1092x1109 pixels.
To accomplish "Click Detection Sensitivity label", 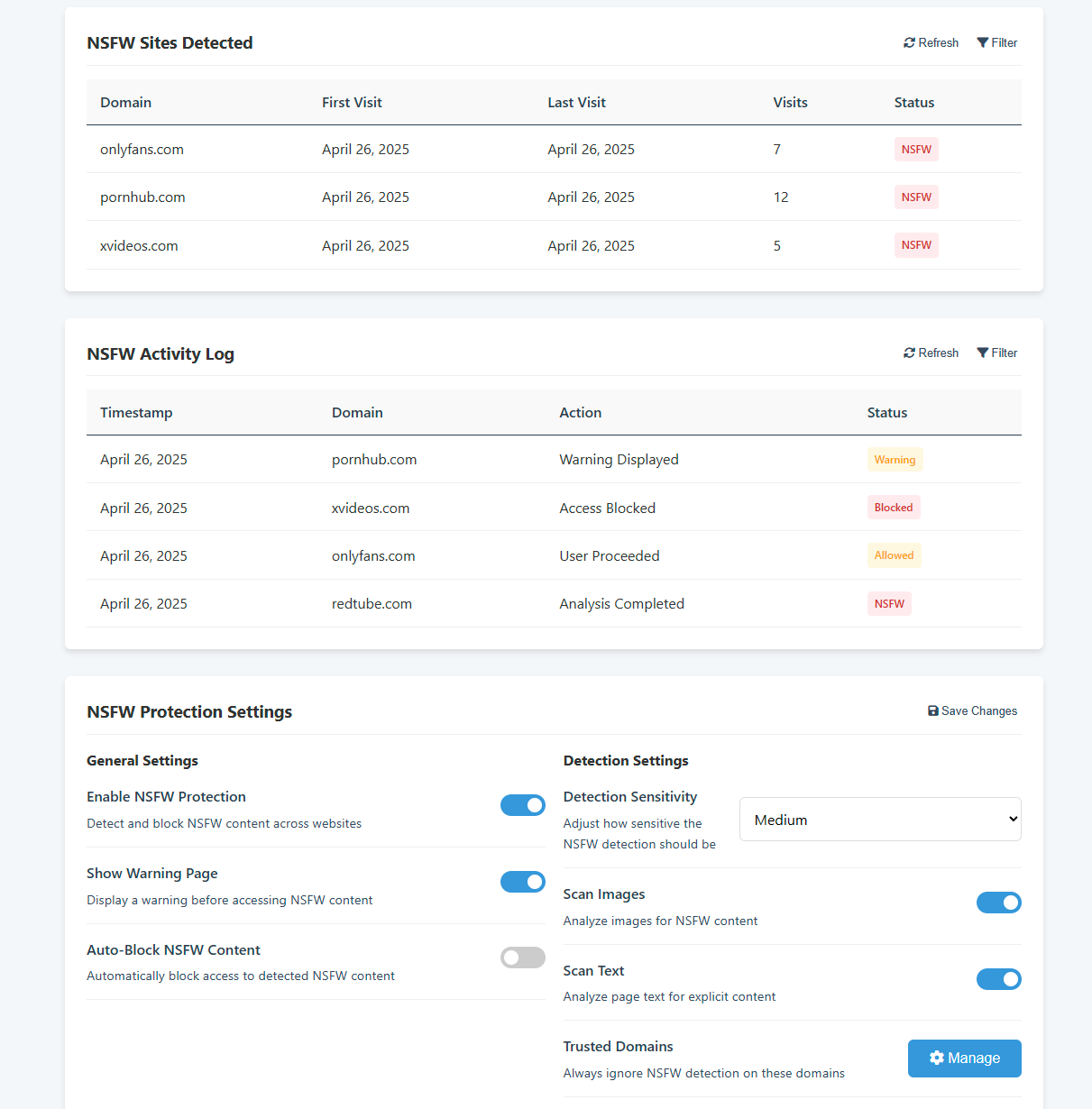I will [629, 797].
